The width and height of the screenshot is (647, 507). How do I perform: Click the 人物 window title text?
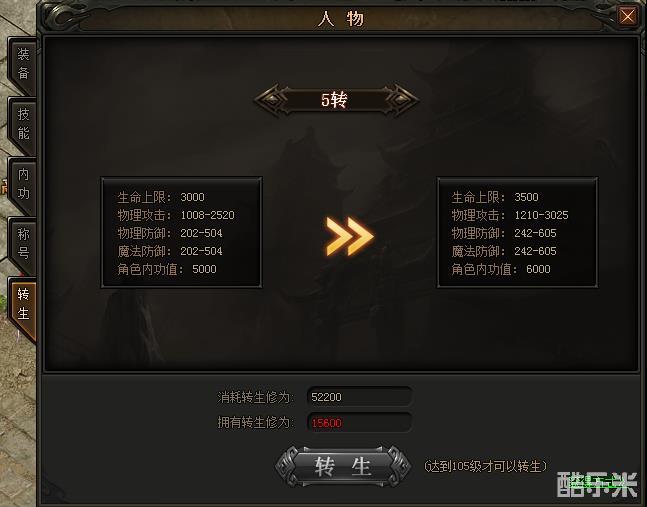[340, 19]
